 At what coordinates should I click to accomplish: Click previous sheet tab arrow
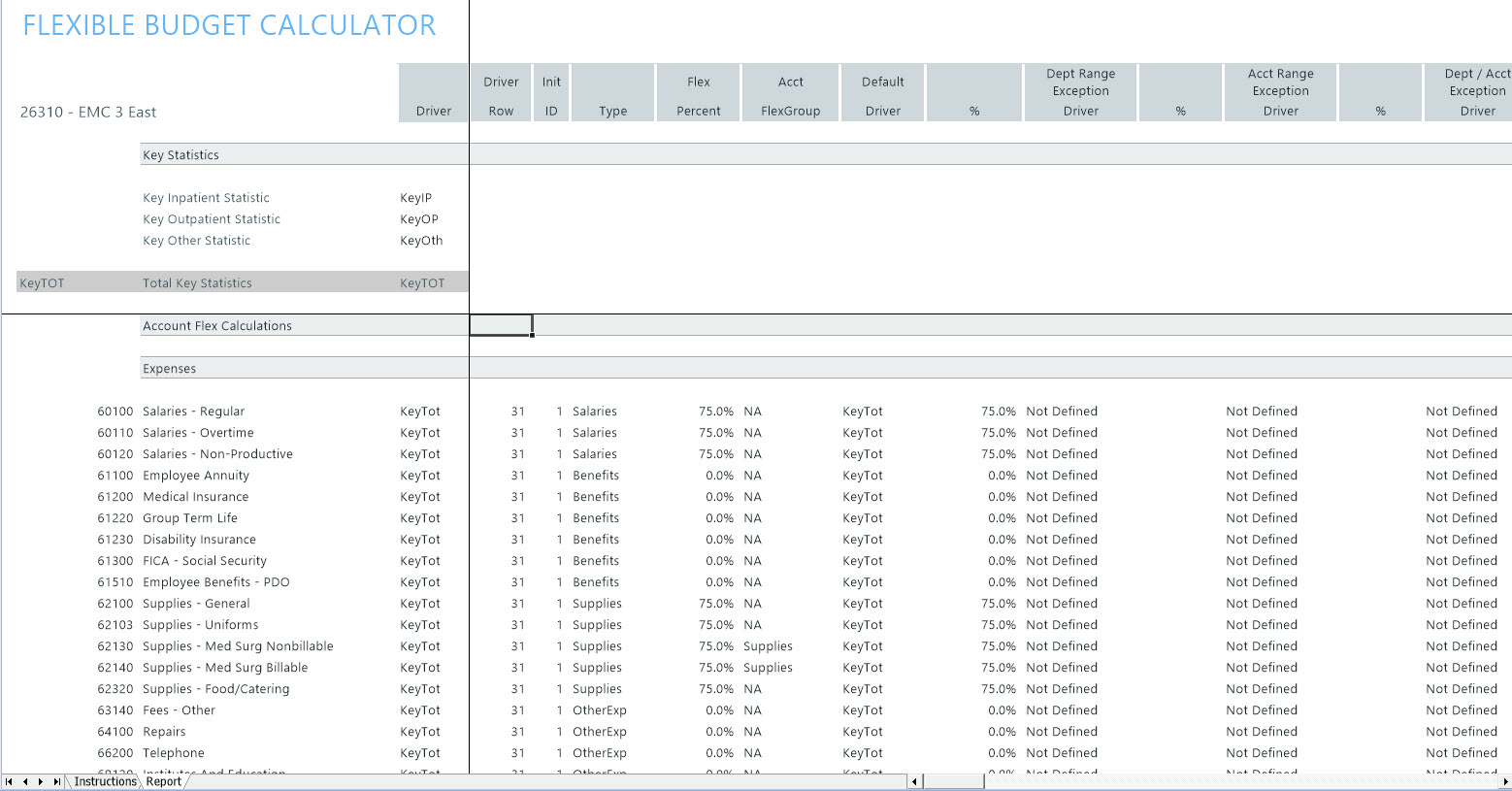[x=24, y=781]
